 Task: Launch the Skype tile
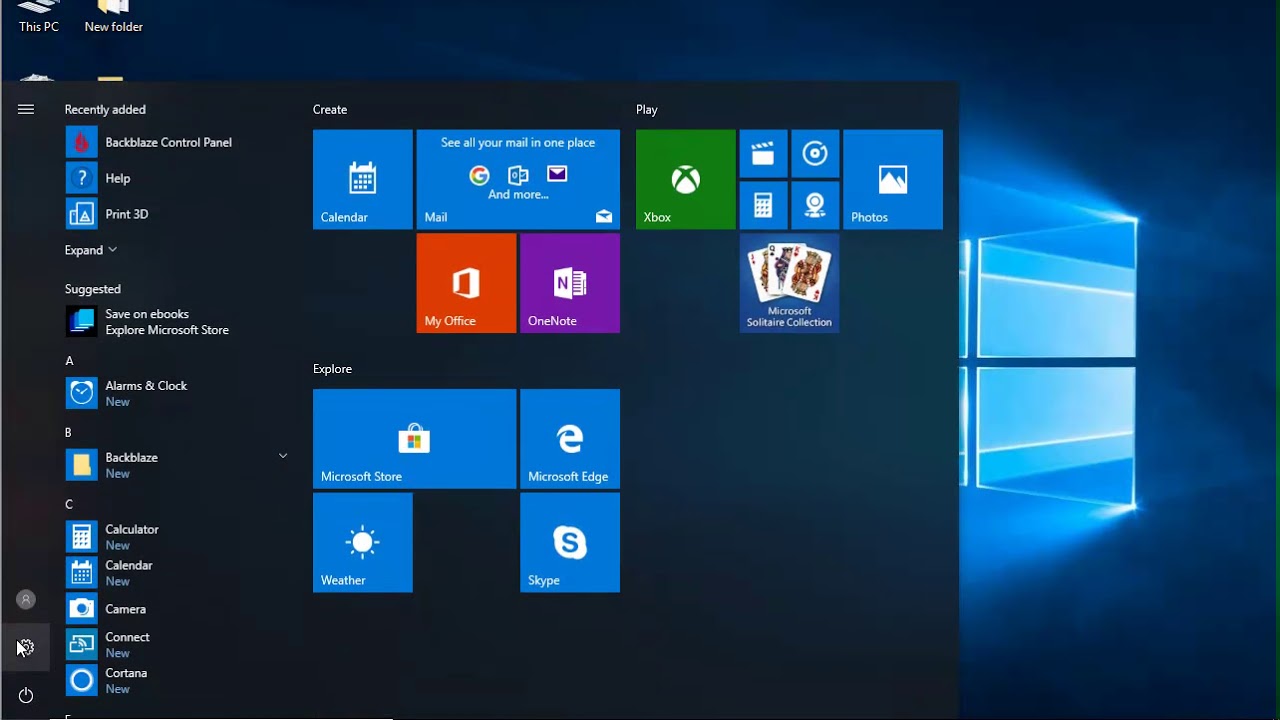[570, 543]
